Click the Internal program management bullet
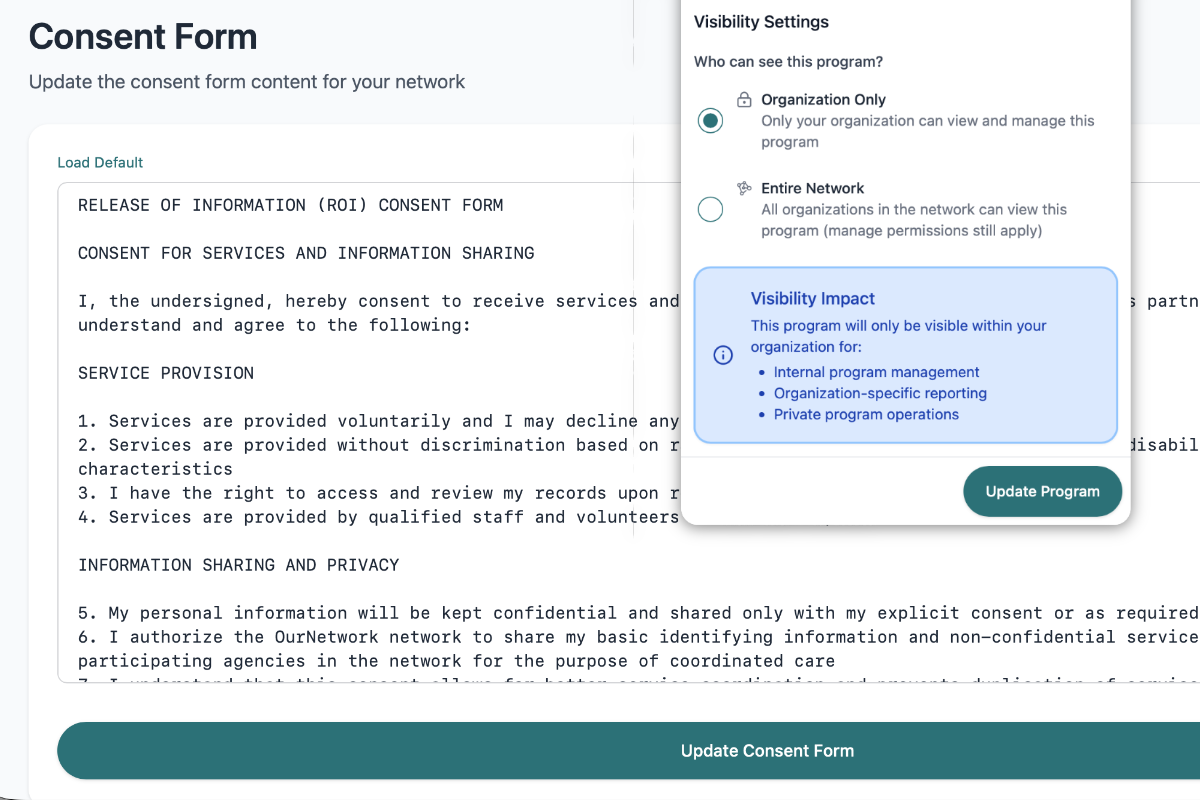This screenshot has width=1200, height=800. (876, 372)
